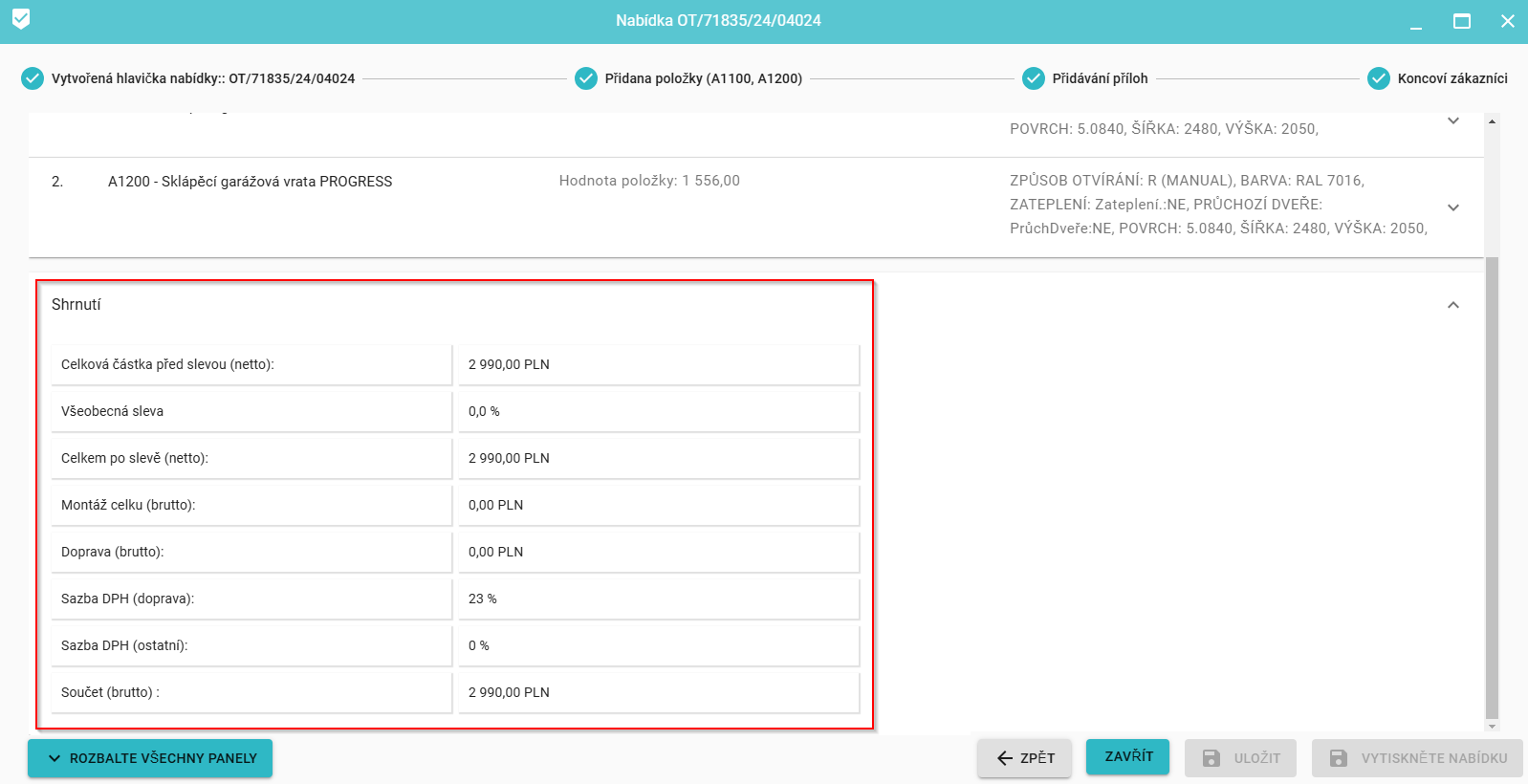Screen dimensions: 1528x784
Task: Click the save icon on VYTISKNĚTE NABÍDKU
Action: [1339, 758]
